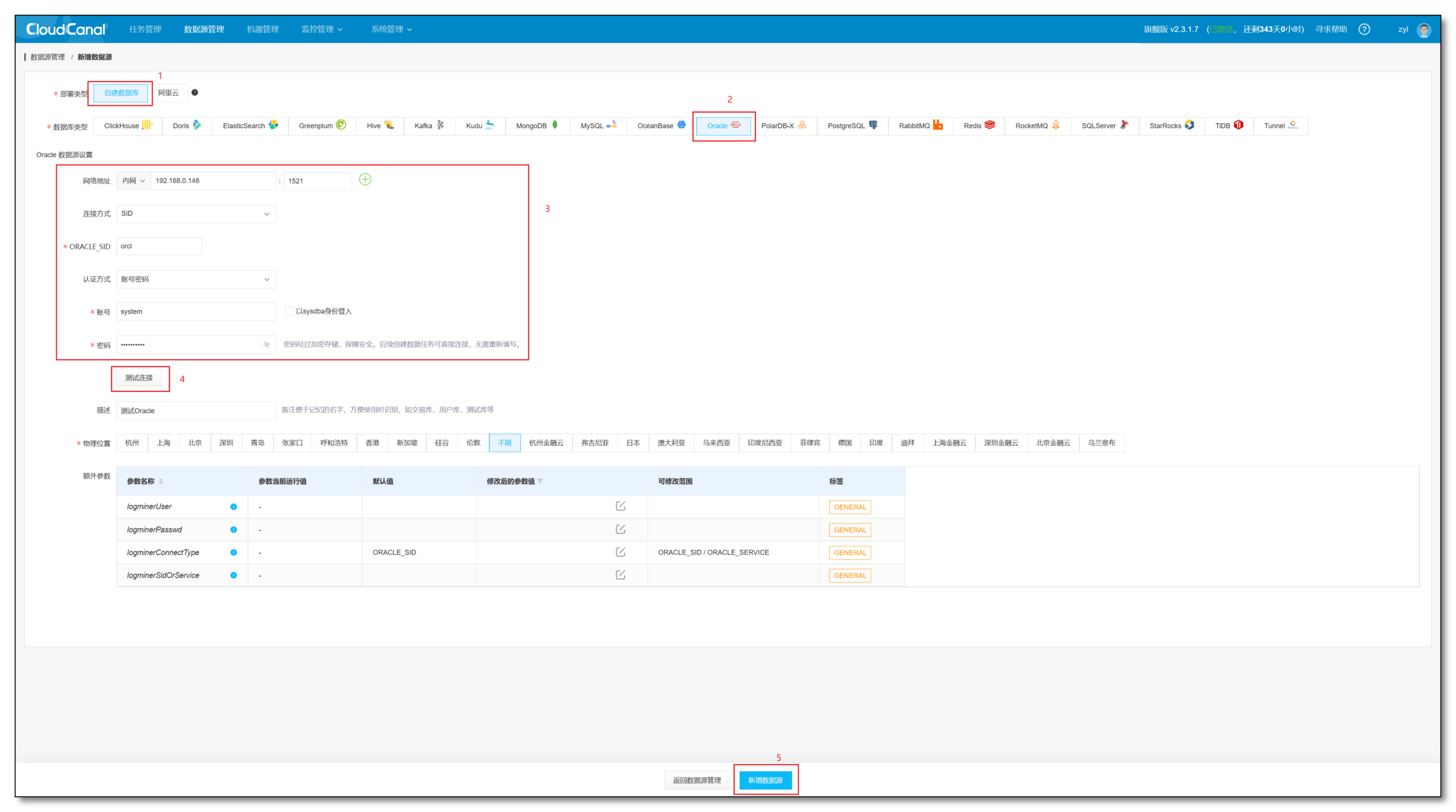
Task: Click the edit icon for logminerConnectType
Action: pyautogui.click(x=620, y=552)
